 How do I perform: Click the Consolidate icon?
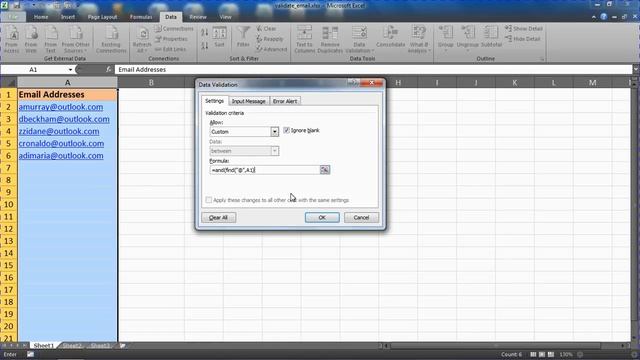pos(390,37)
